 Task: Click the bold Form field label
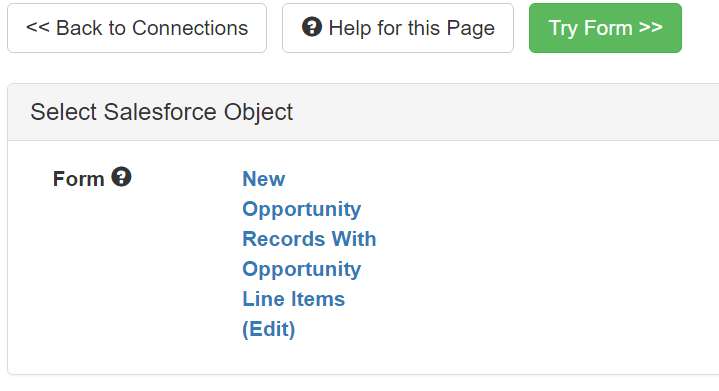[x=78, y=179]
